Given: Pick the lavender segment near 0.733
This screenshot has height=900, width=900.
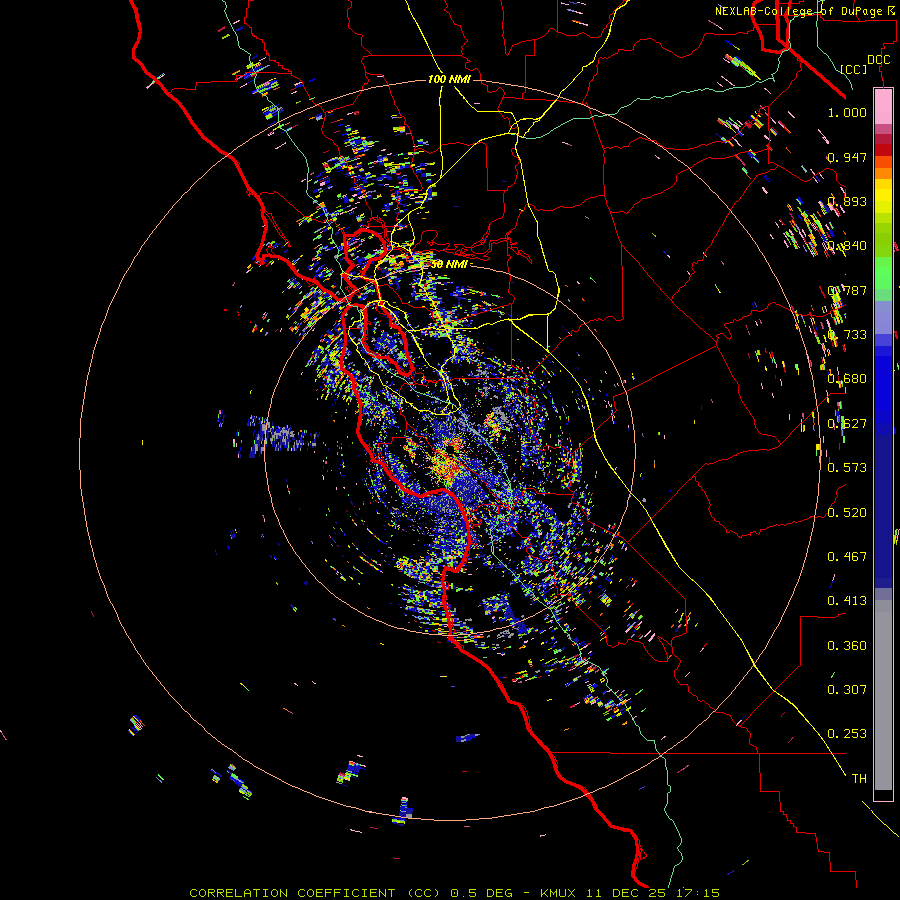Looking at the screenshot, I should (883, 317).
